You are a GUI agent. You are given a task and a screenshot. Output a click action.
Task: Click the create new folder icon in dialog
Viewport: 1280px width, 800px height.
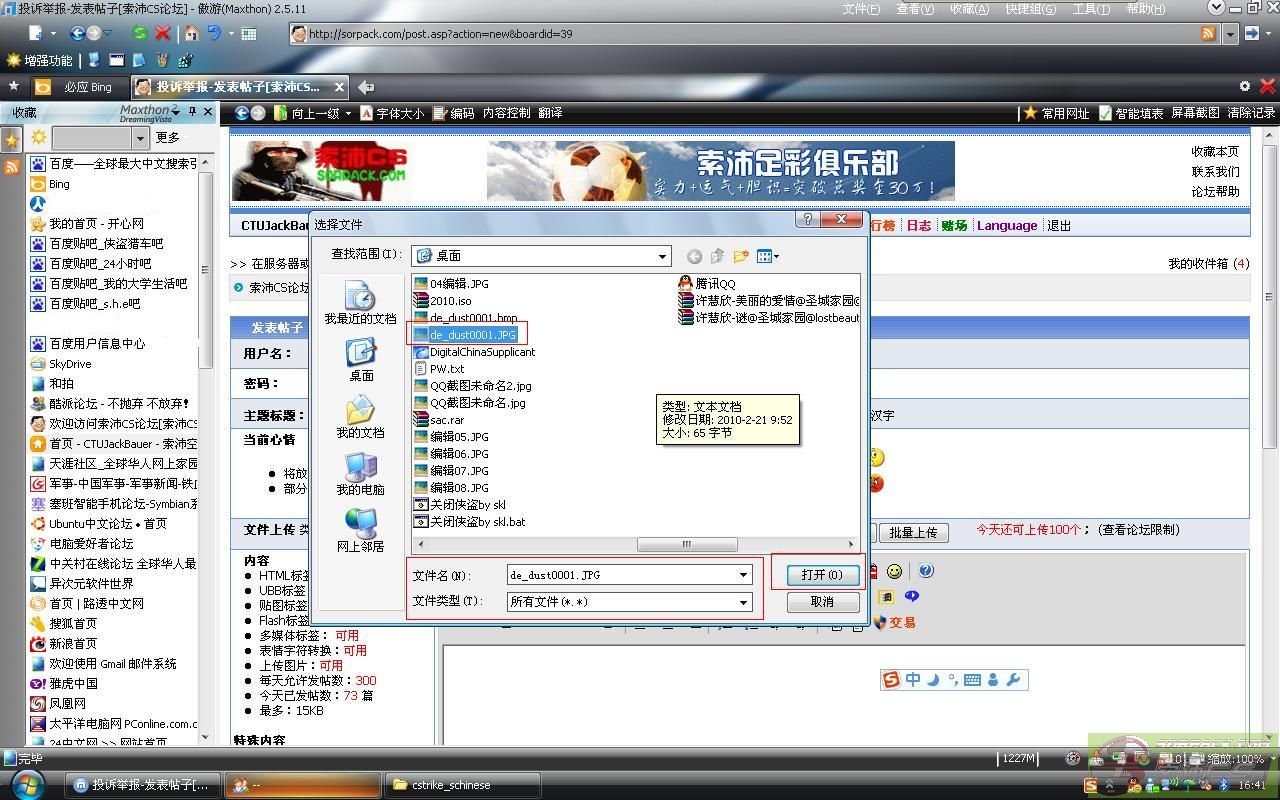coord(741,257)
